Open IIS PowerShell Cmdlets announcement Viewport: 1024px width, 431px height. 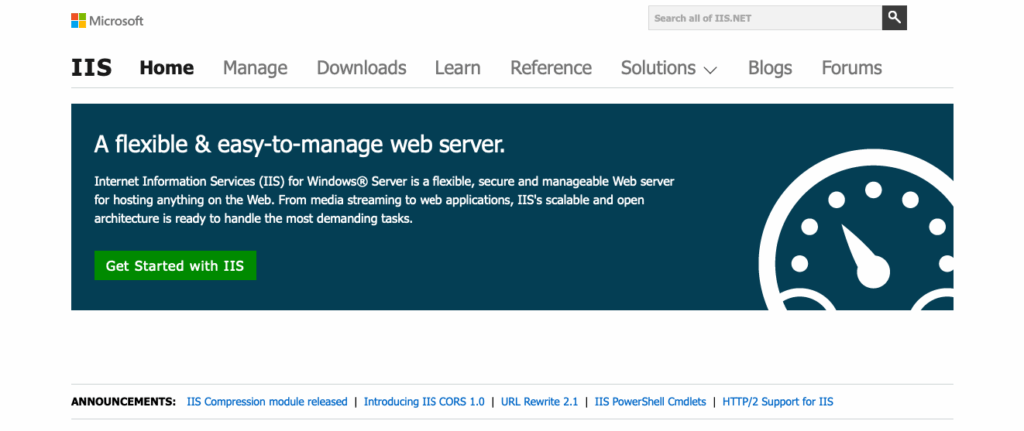point(650,402)
